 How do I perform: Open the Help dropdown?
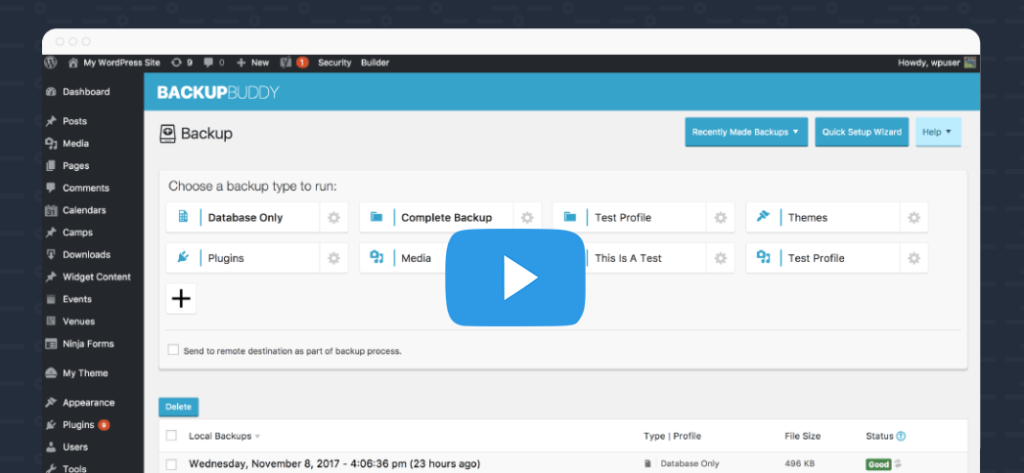click(x=938, y=132)
